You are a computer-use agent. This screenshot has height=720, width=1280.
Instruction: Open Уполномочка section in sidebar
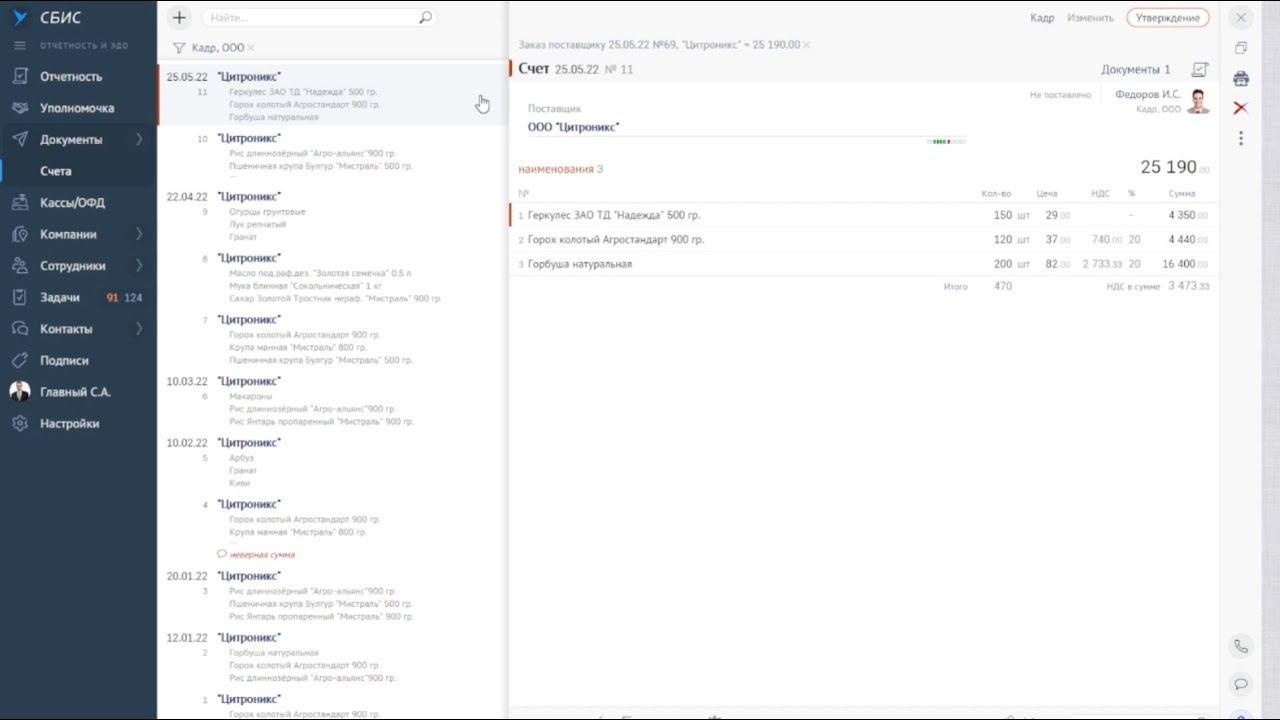[x=78, y=108]
